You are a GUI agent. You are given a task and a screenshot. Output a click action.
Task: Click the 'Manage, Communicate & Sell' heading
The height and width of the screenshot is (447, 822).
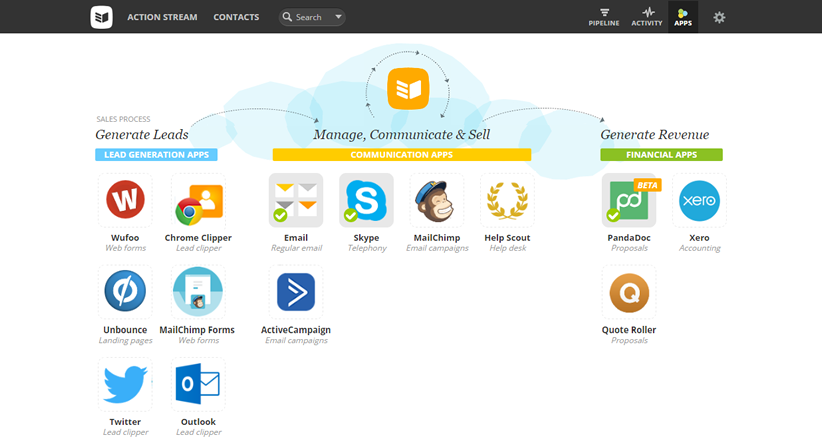pyautogui.click(x=402, y=135)
